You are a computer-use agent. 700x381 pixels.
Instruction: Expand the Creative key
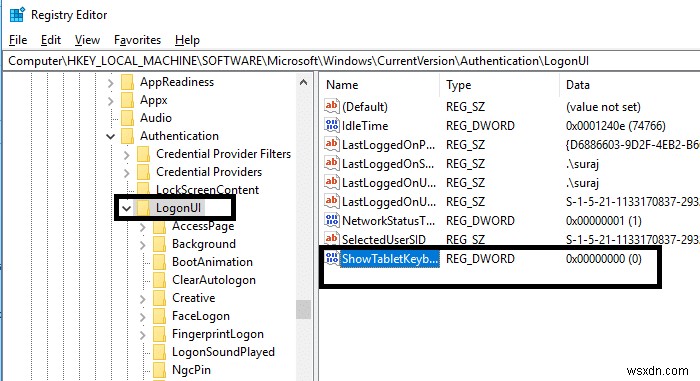pos(142,299)
